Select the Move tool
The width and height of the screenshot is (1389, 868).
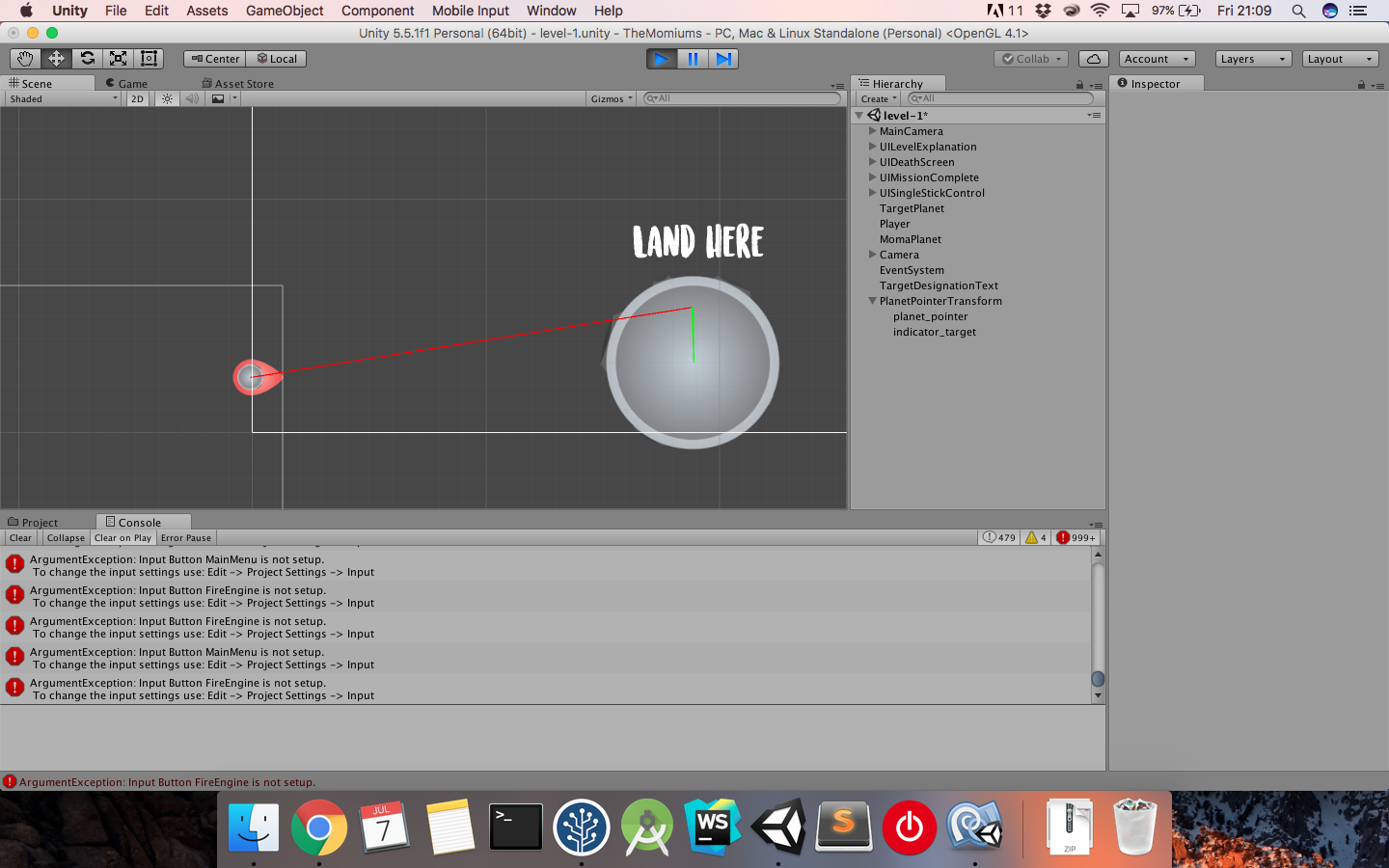click(x=56, y=59)
